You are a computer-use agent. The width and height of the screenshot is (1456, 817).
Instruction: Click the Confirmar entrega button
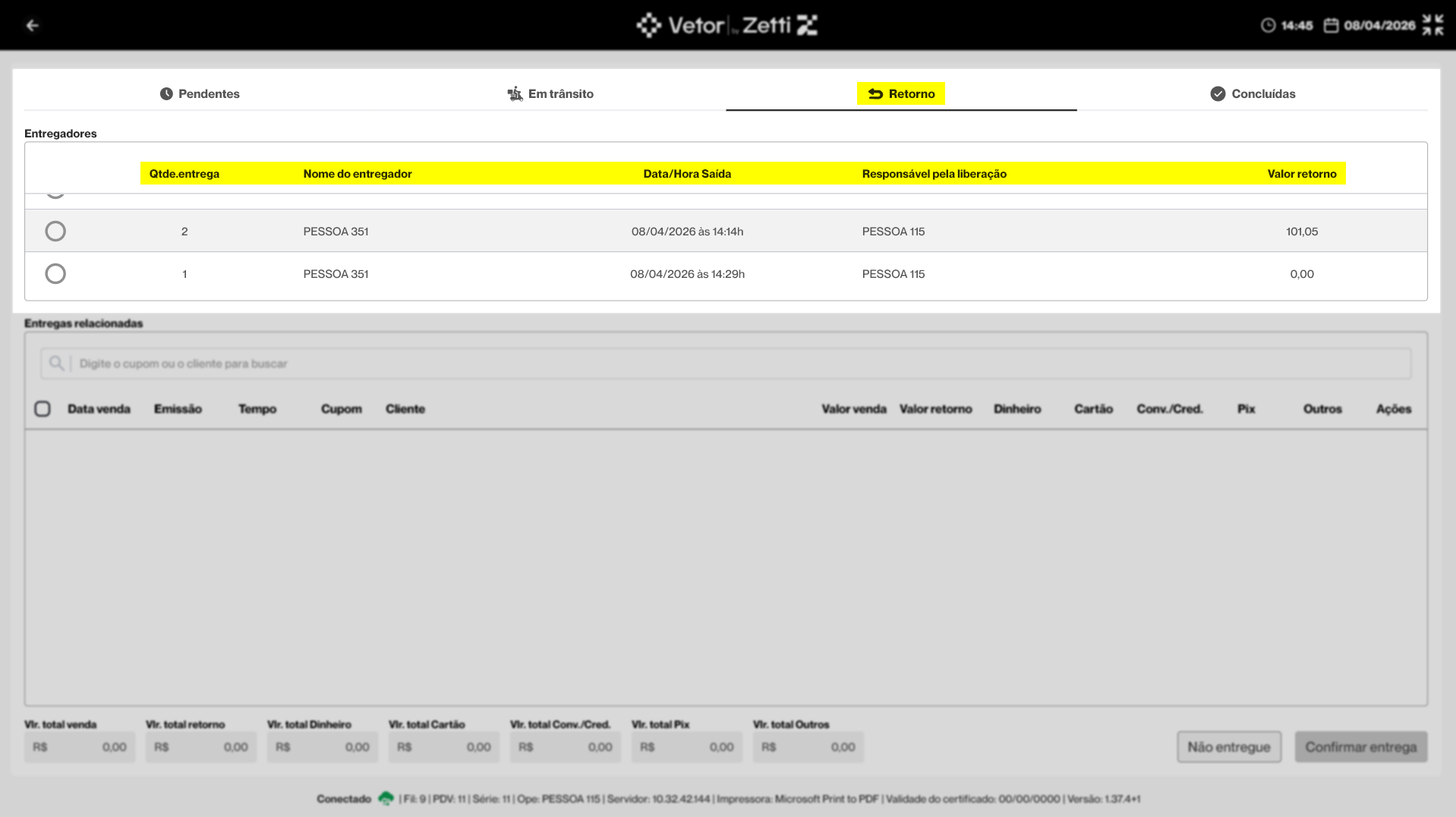click(x=1361, y=746)
